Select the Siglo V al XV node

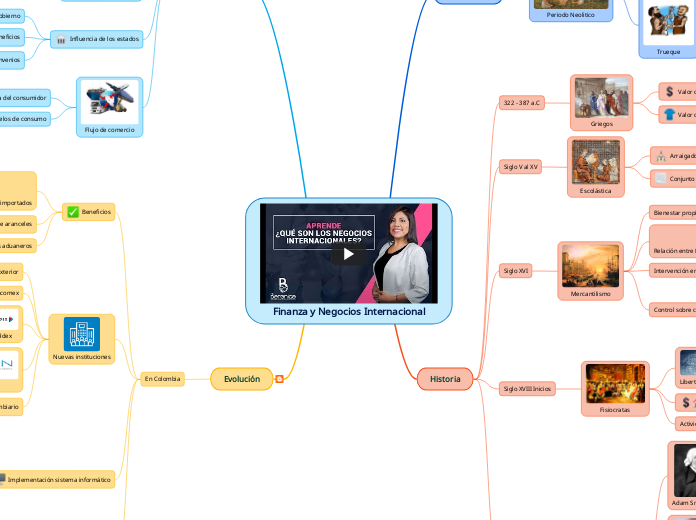520,167
